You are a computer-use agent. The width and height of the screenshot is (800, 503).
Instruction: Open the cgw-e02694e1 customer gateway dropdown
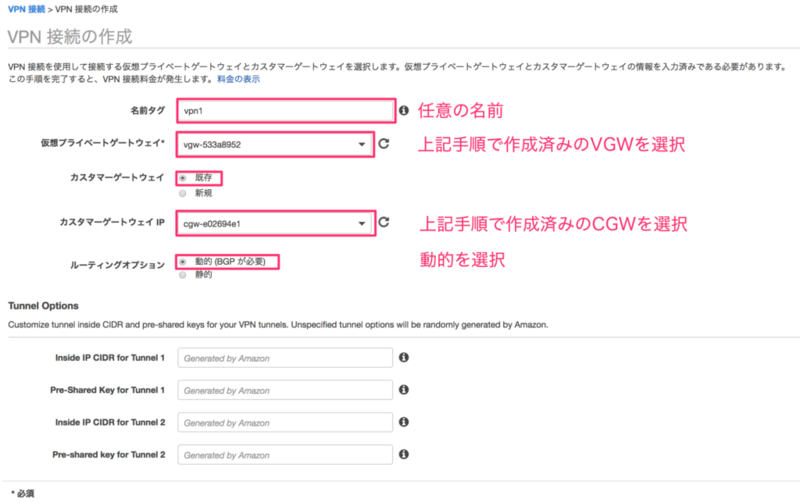(276, 223)
